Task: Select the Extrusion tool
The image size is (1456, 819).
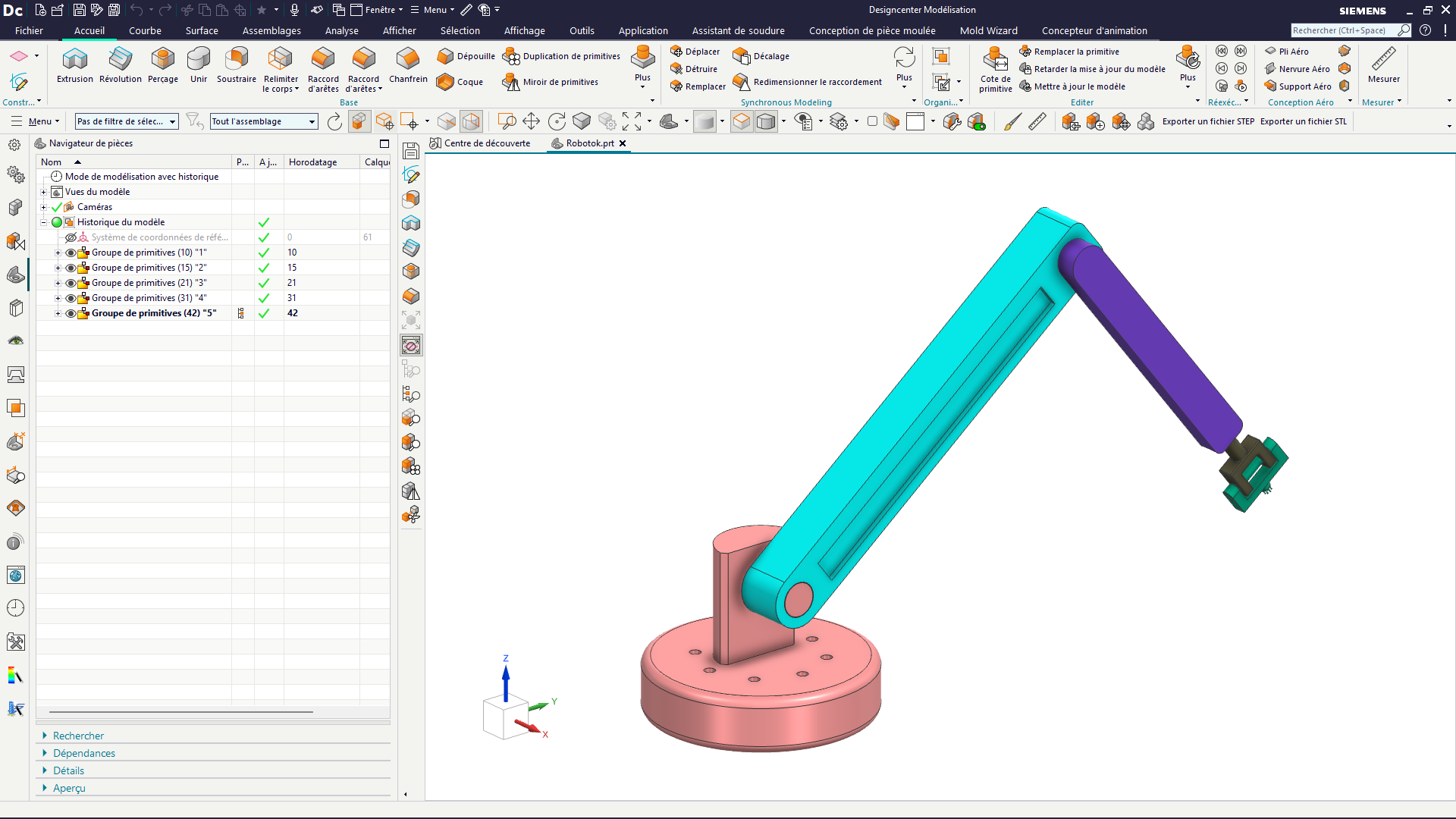Action: click(x=74, y=65)
